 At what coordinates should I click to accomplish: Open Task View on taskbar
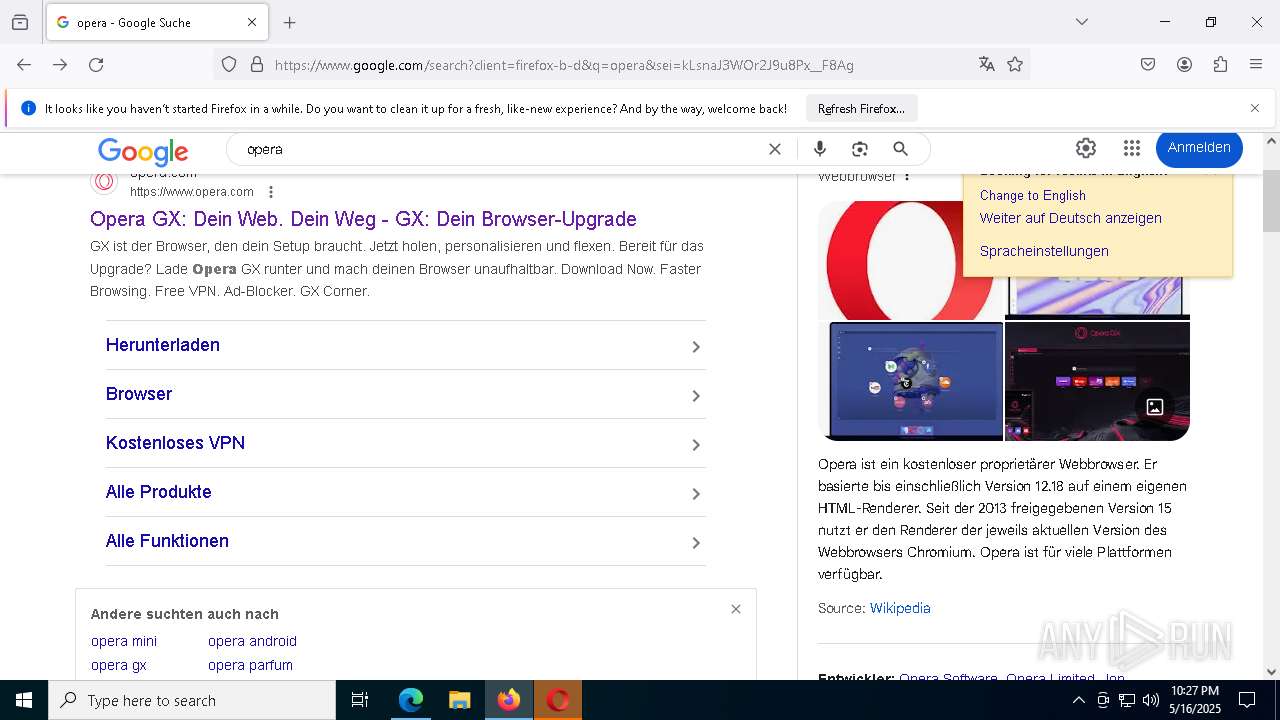[x=360, y=700]
